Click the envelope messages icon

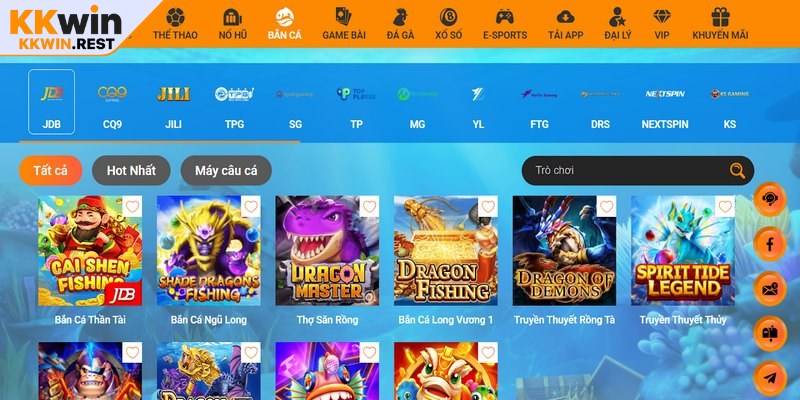769,289
